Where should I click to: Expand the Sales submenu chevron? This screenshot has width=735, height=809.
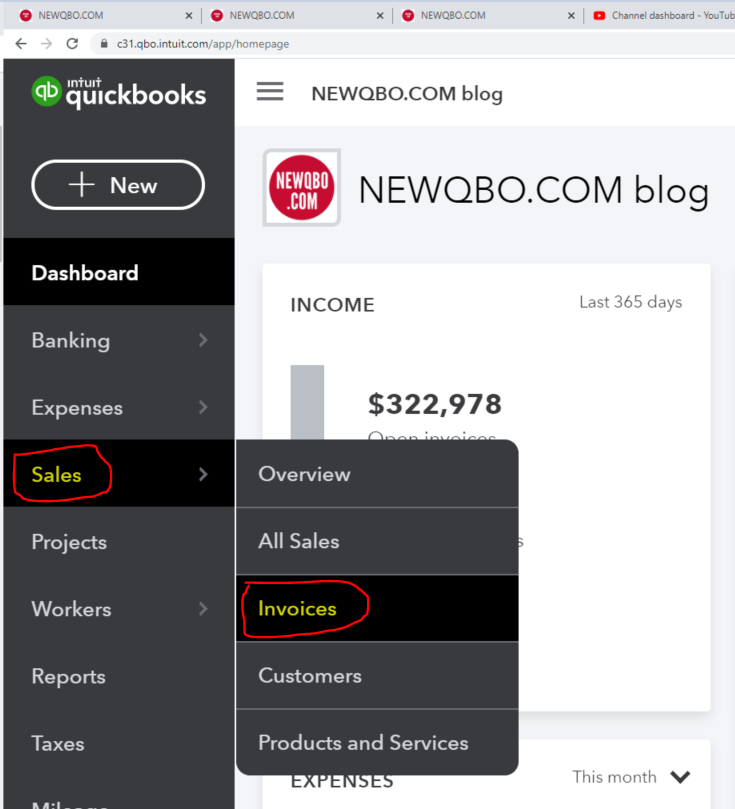pos(203,474)
